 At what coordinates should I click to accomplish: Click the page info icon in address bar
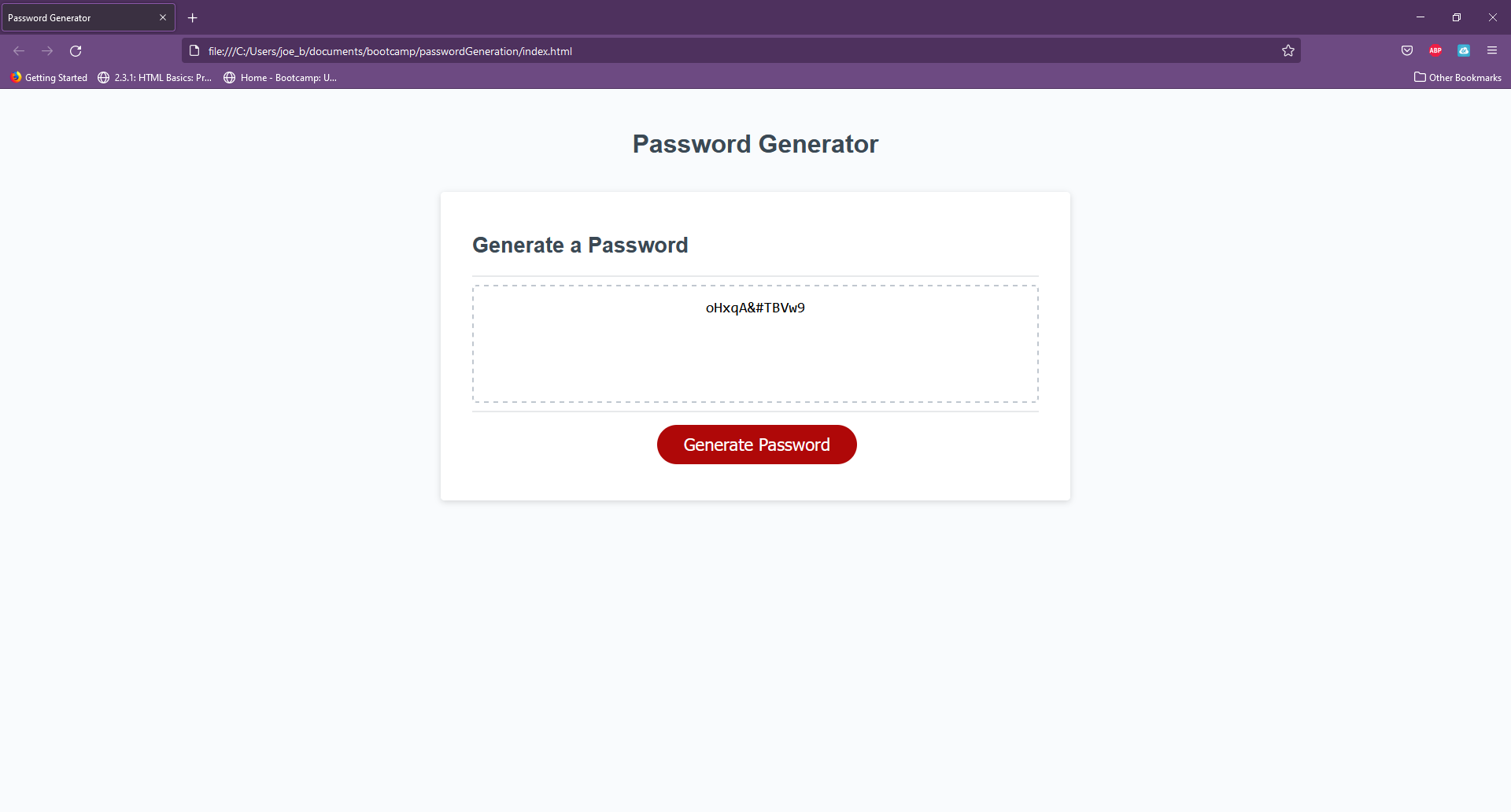click(194, 50)
